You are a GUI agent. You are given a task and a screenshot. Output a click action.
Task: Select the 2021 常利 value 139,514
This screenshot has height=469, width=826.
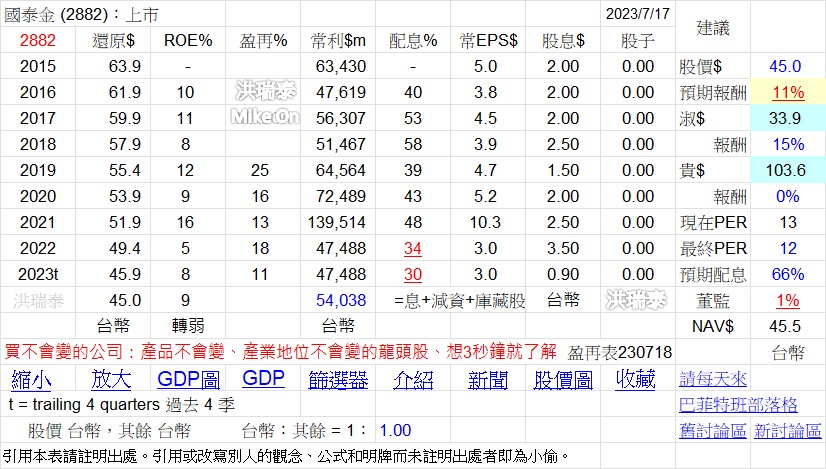pyautogui.click(x=337, y=222)
